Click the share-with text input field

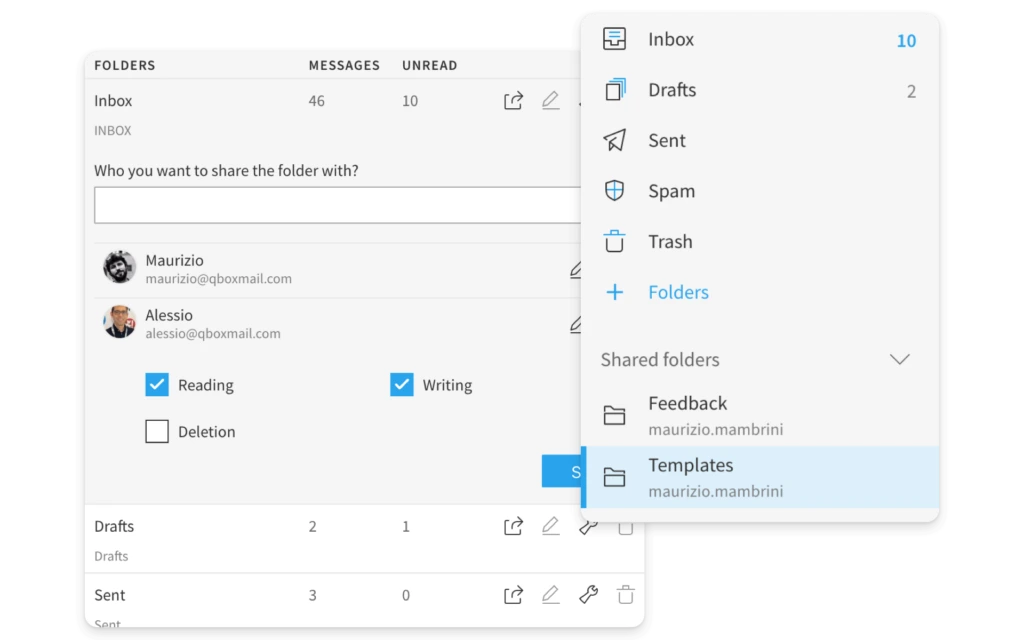[337, 205]
